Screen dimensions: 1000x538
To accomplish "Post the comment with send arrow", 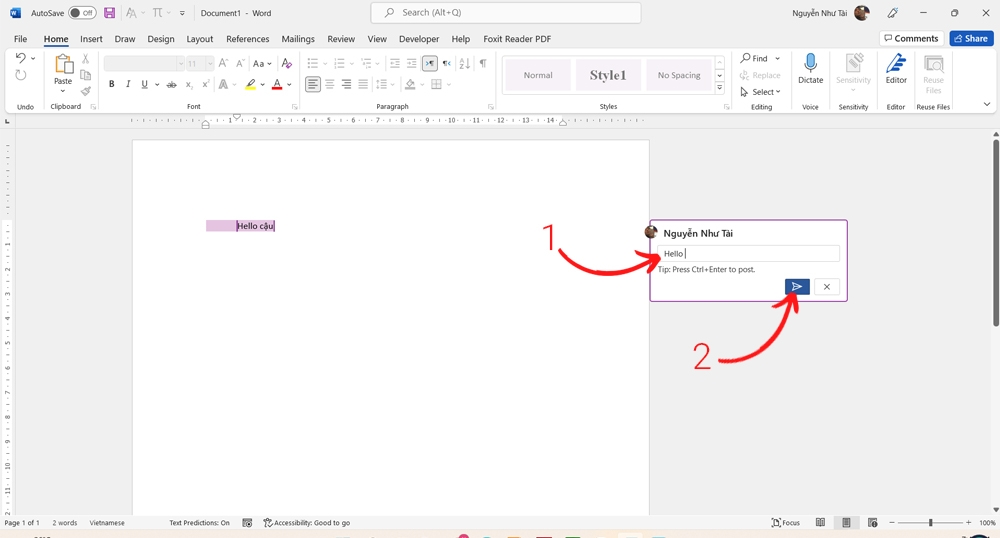I will [x=797, y=287].
